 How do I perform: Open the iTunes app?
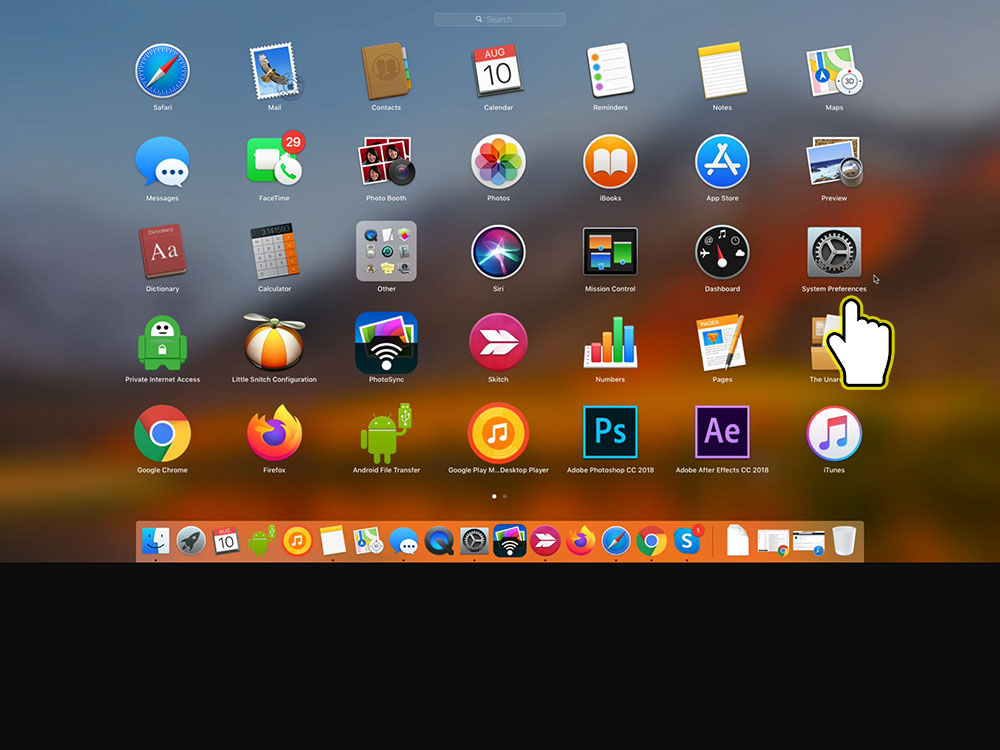pyautogui.click(x=834, y=433)
